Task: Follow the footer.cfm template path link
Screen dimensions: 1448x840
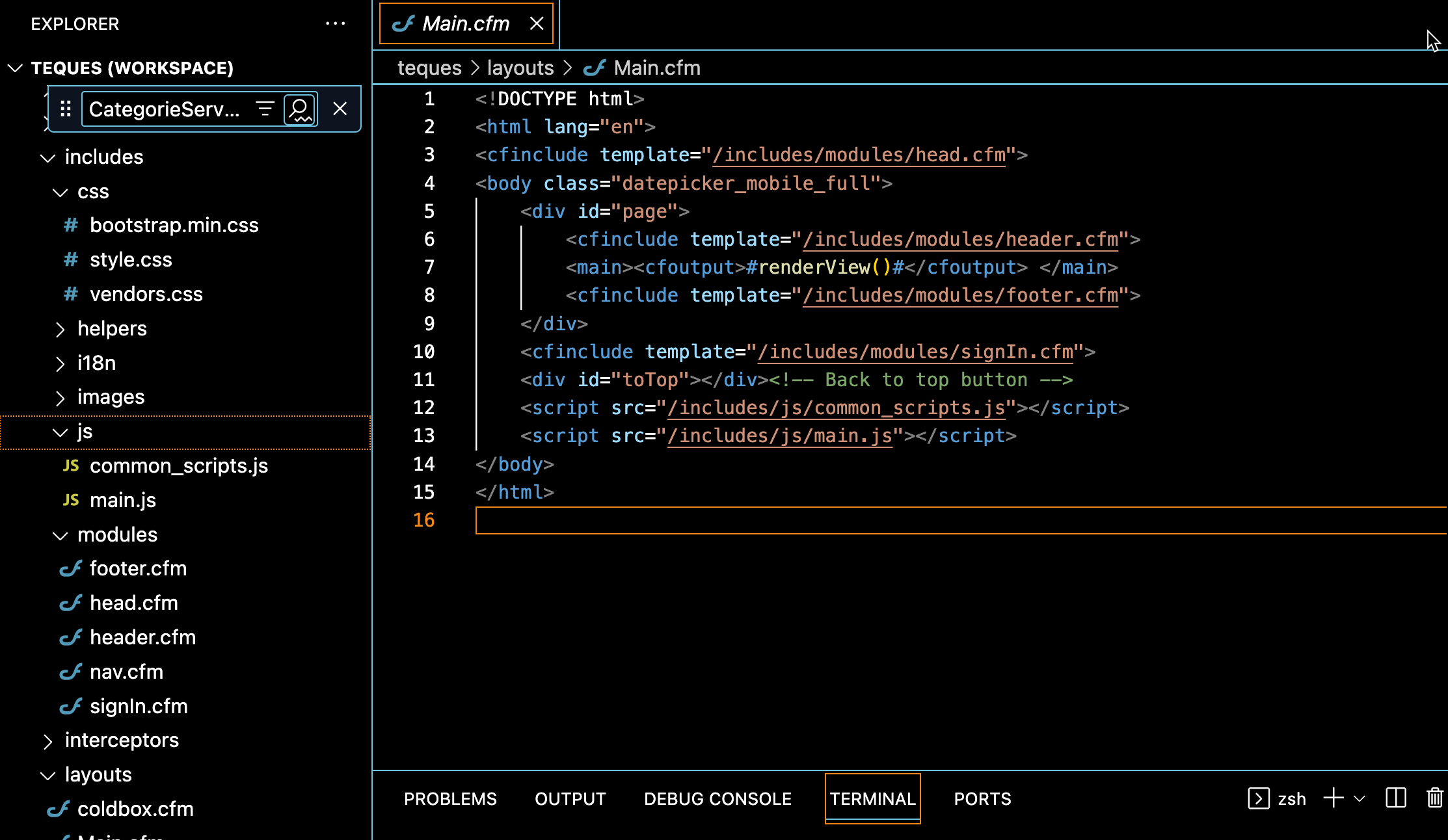Action: tap(960, 295)
